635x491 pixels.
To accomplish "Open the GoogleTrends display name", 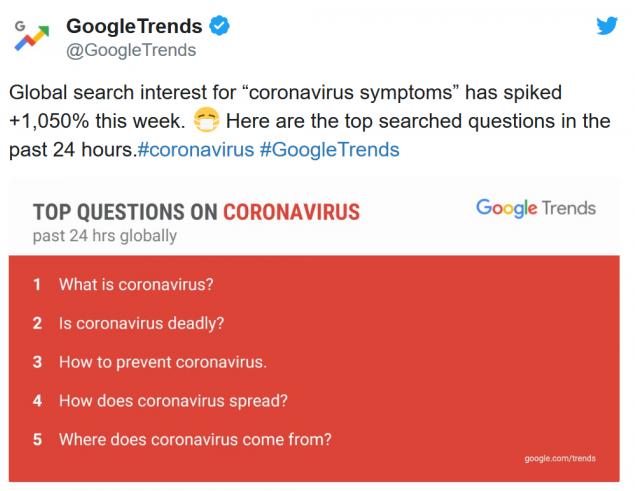I will 135,26.
